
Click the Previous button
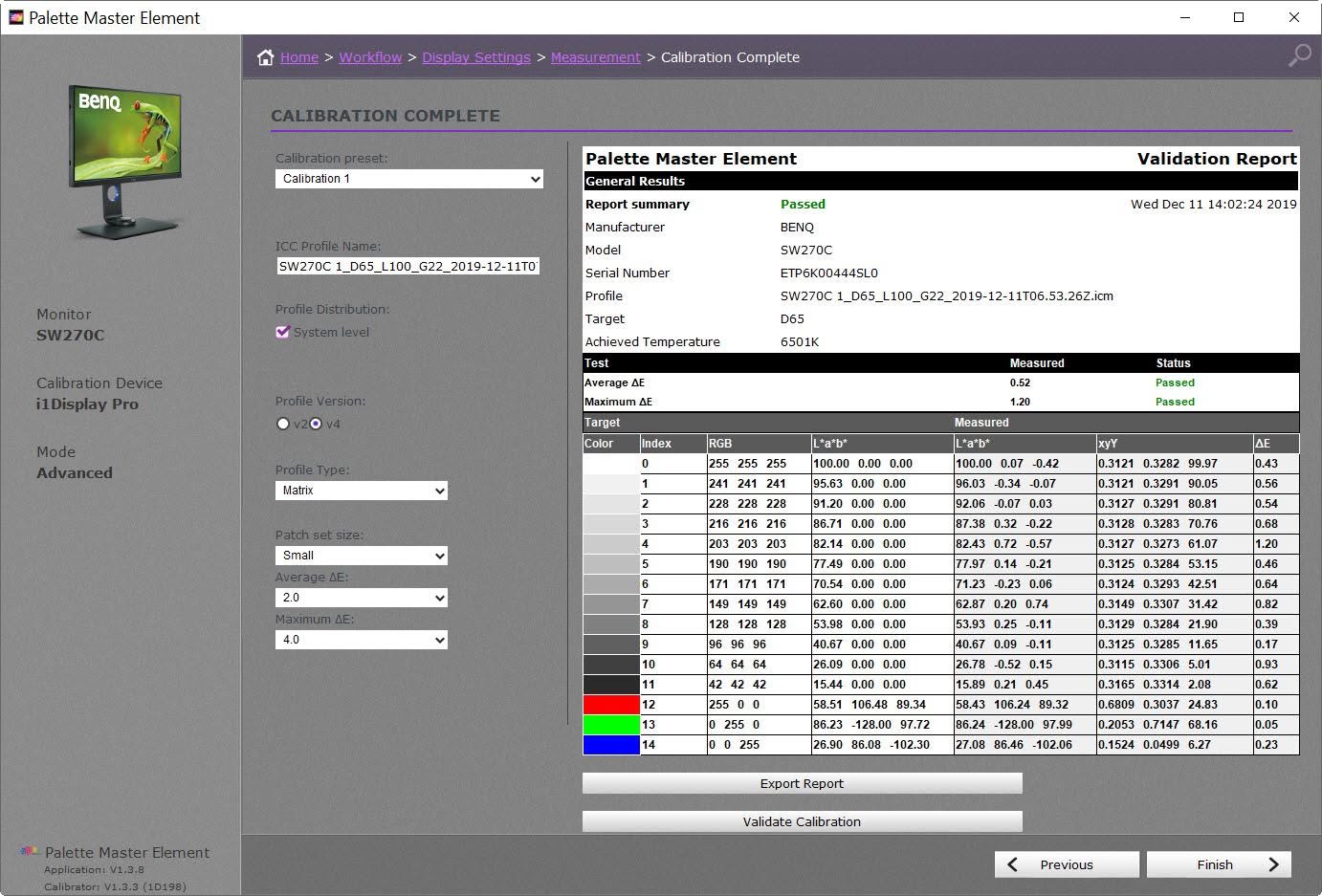click(x=1067, y=864)
